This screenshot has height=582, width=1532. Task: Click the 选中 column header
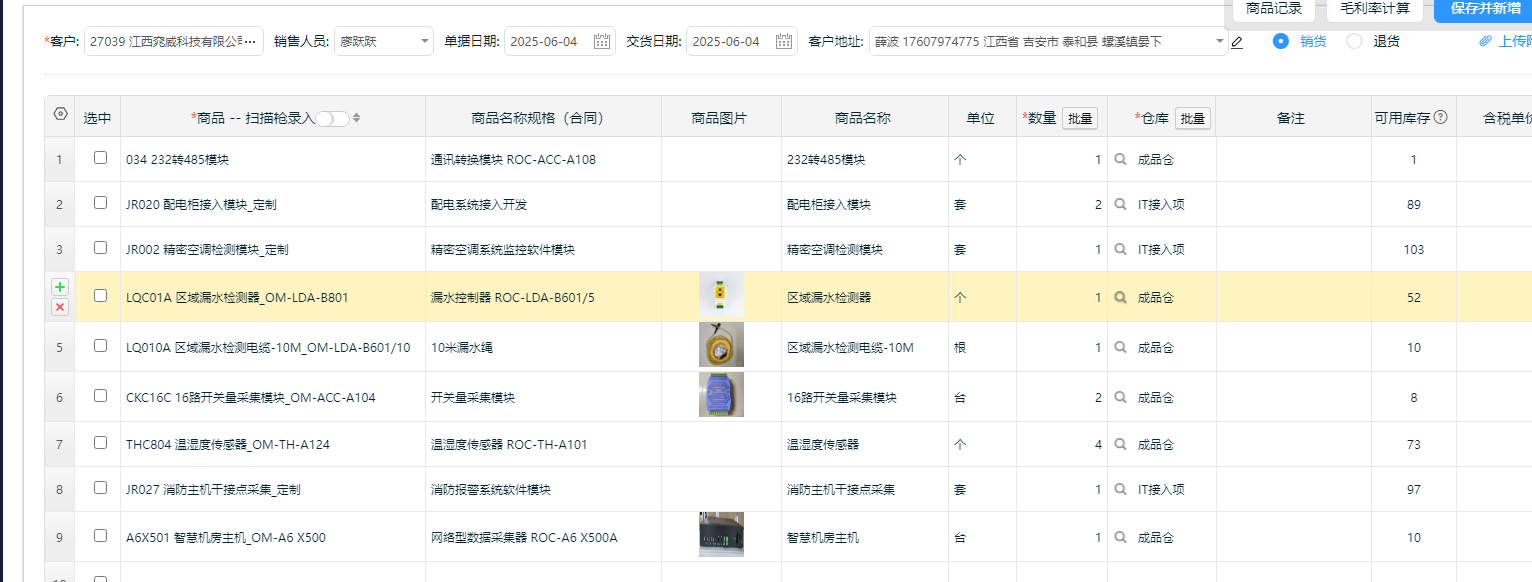(x=97, y=118)
